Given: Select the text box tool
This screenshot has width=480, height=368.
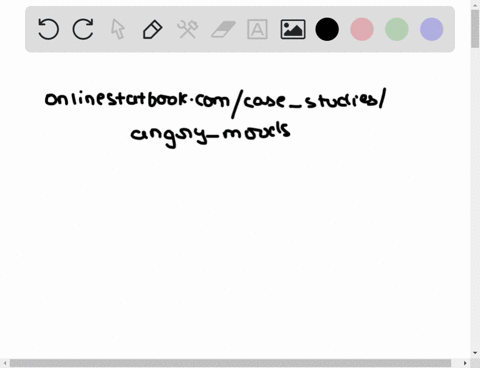Looking at the screenshot, I should (x=257, y=29).
